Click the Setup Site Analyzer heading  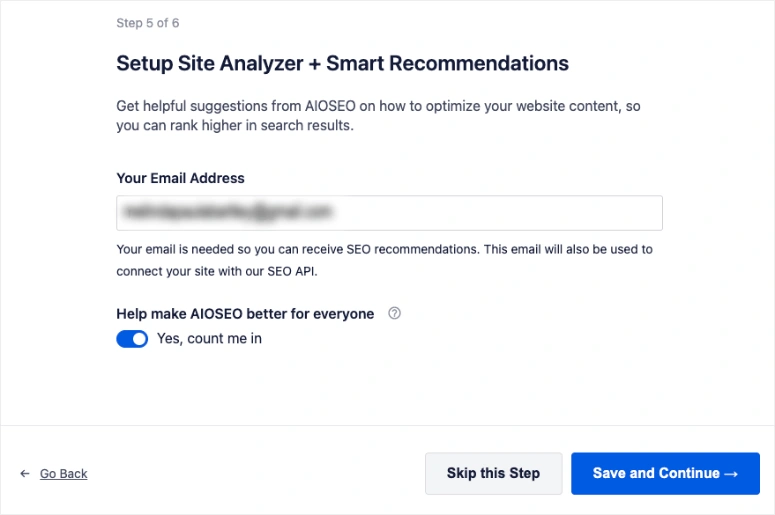pyautogui.click(x=342, y=64)
